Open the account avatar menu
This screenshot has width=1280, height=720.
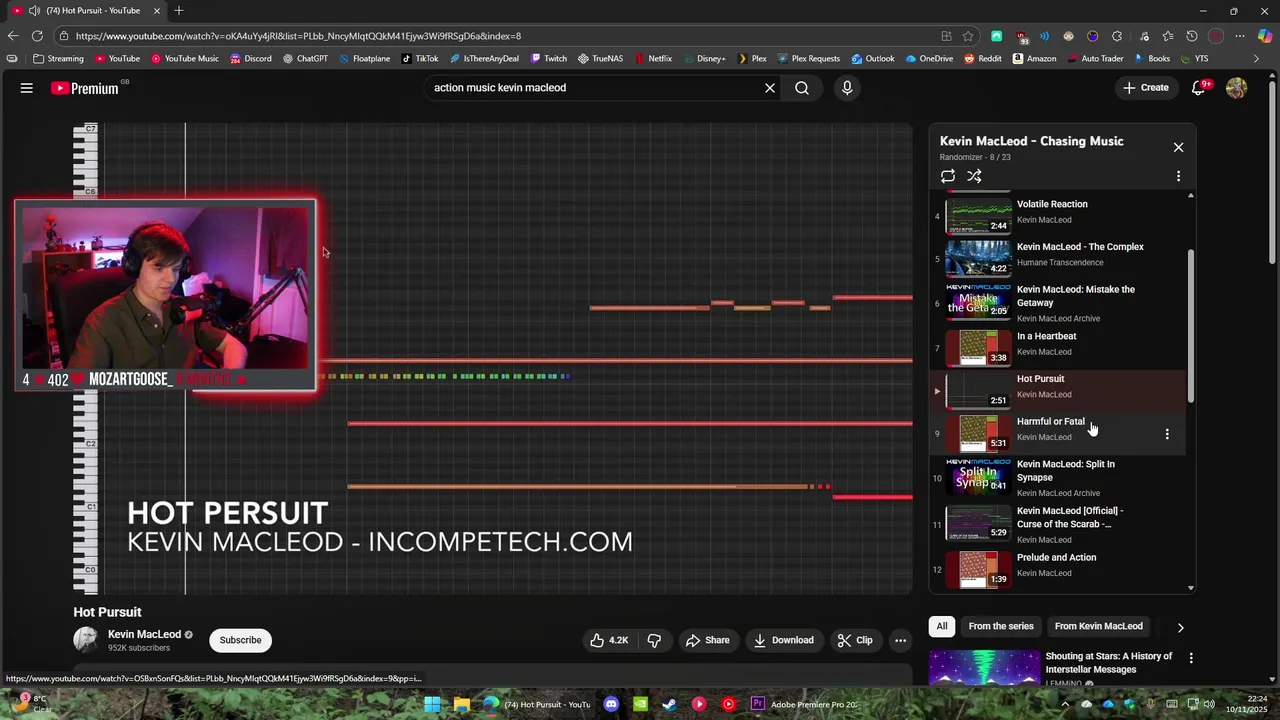click(1237, 88)
